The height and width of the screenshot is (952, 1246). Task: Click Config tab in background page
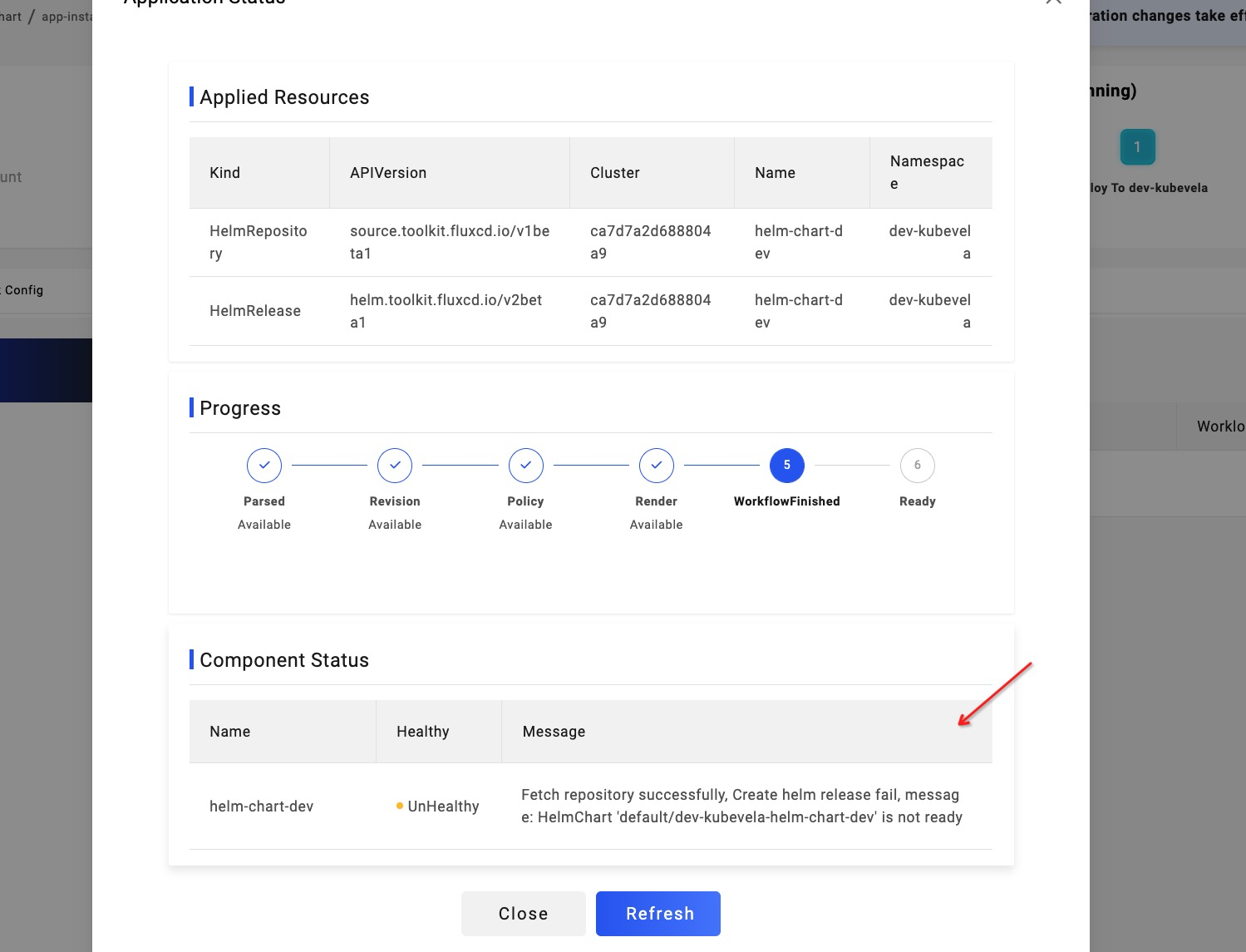(23, 290)
